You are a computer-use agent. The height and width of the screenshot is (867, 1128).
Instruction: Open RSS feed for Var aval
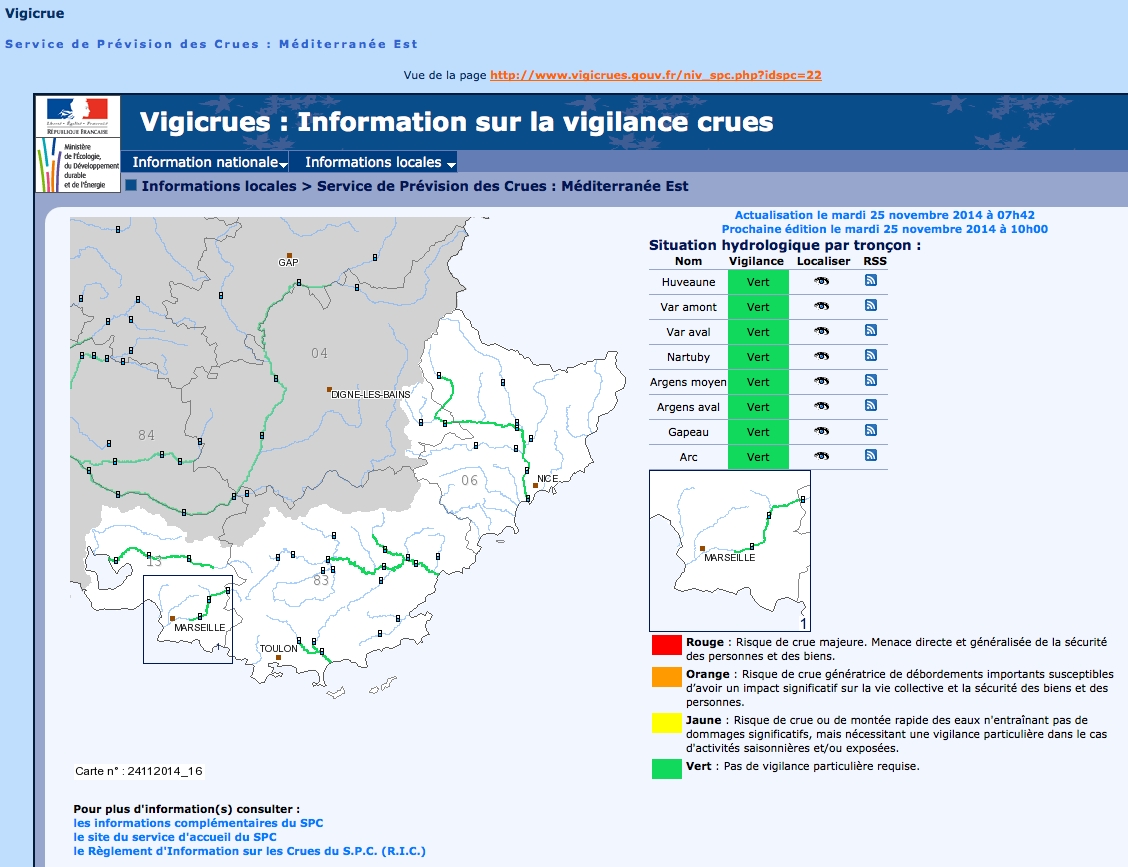pos(870,331)
